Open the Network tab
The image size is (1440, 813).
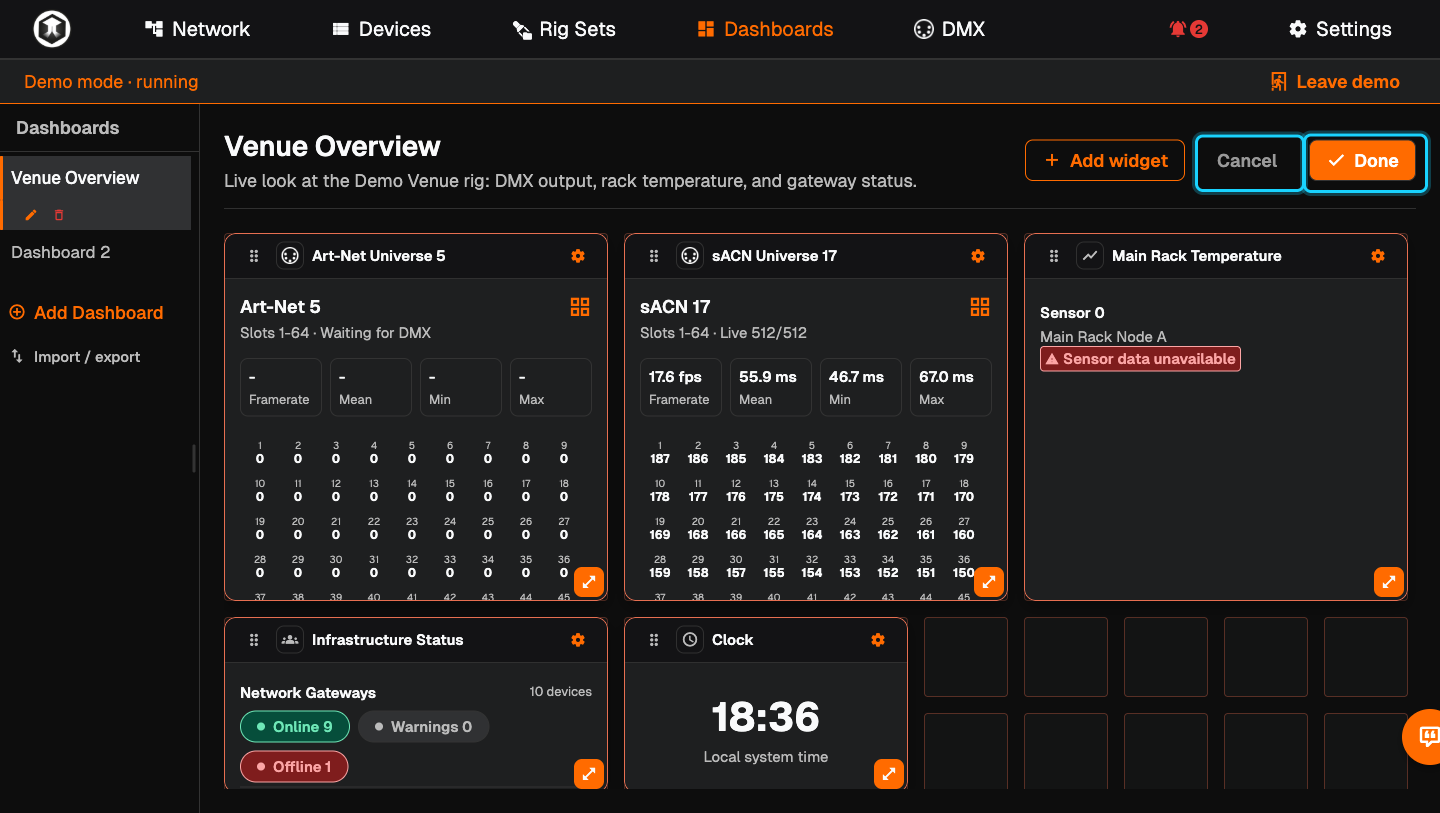pyautogui.click(x=197, y=29)
